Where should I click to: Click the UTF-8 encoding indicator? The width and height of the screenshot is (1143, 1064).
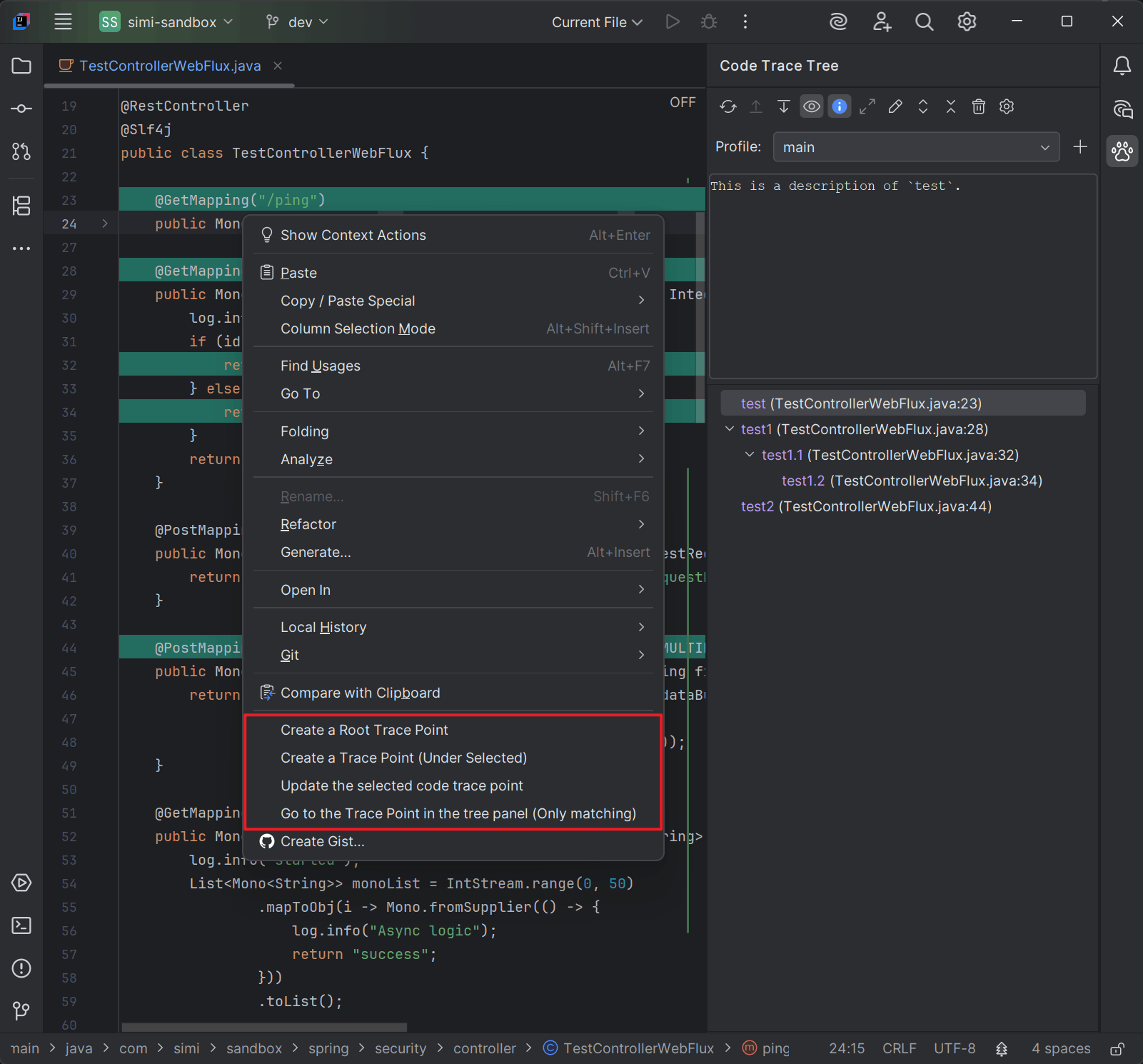pyautogui.click(x=955, y=1048)
